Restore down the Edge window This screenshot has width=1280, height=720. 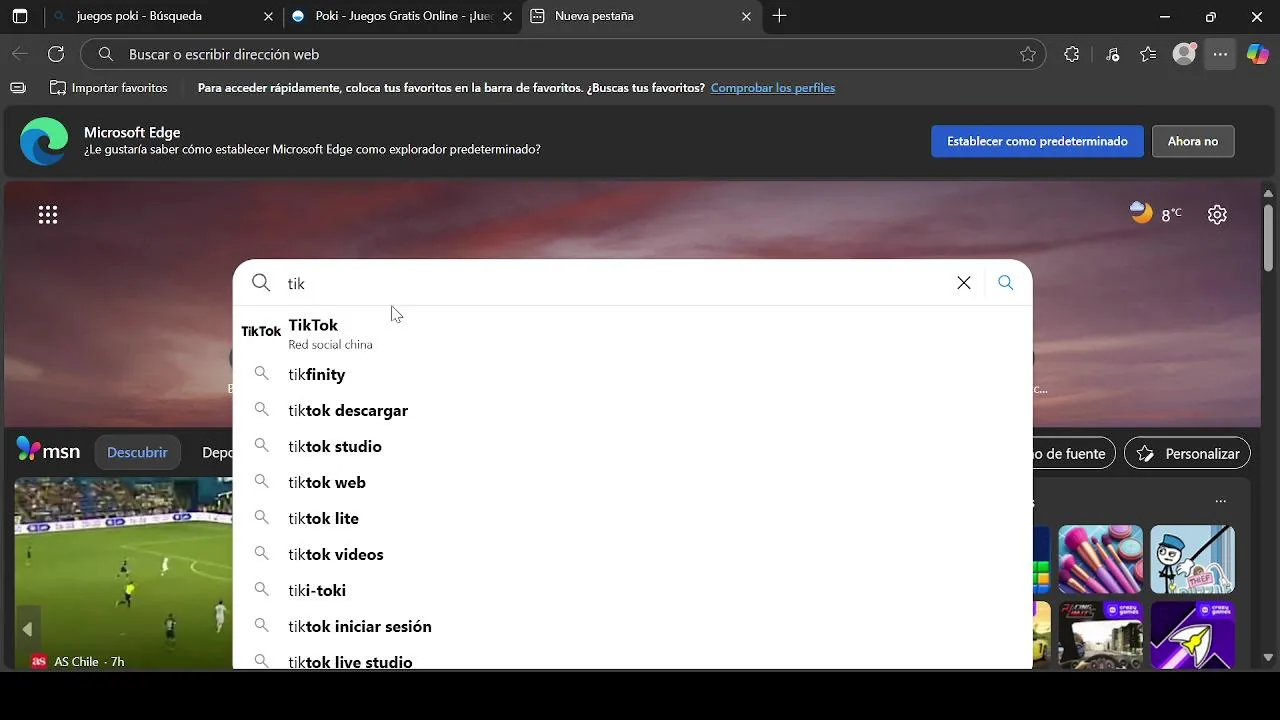(x=1210, y=17)
